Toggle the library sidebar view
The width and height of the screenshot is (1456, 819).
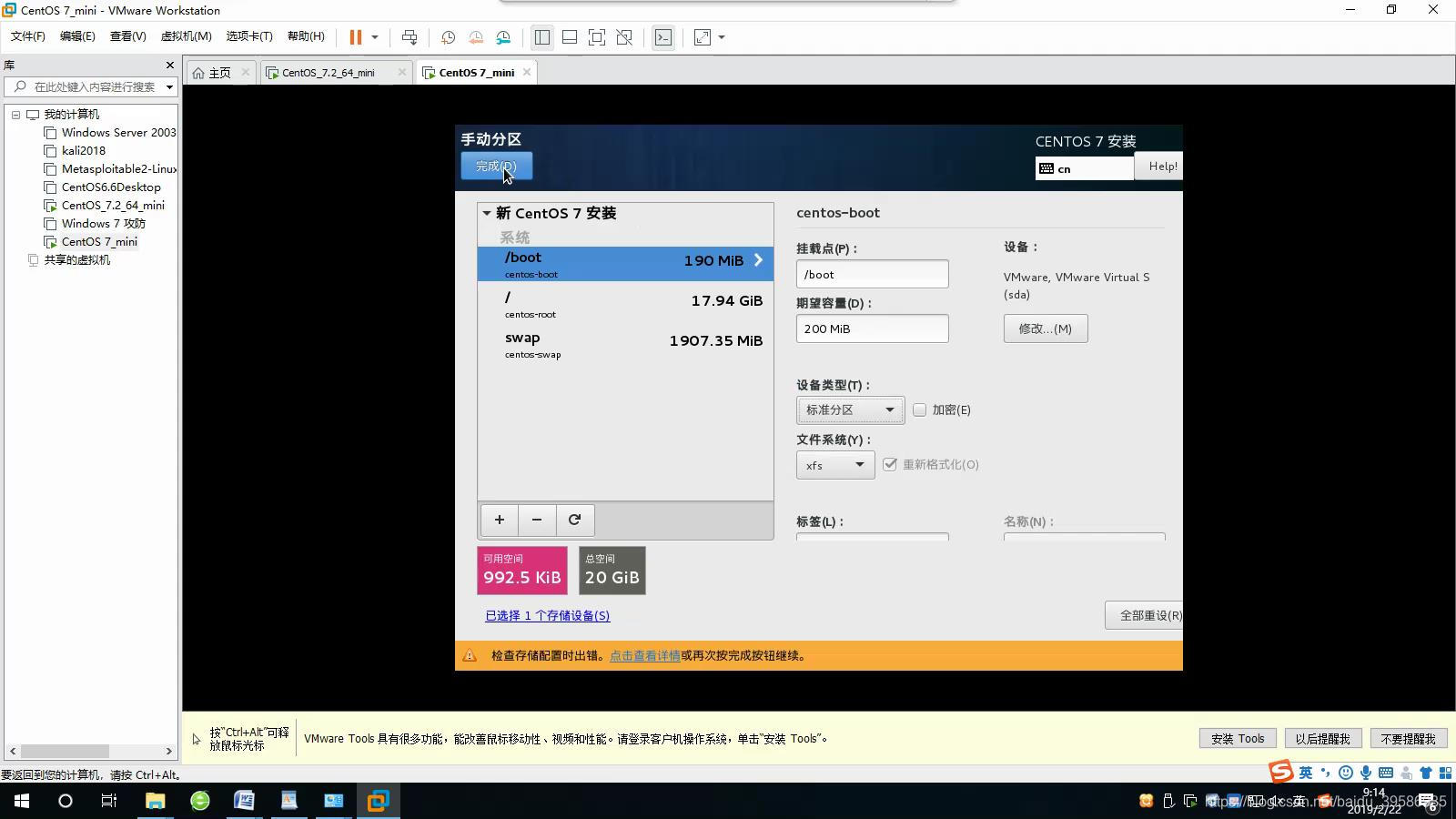click(542, 37)
